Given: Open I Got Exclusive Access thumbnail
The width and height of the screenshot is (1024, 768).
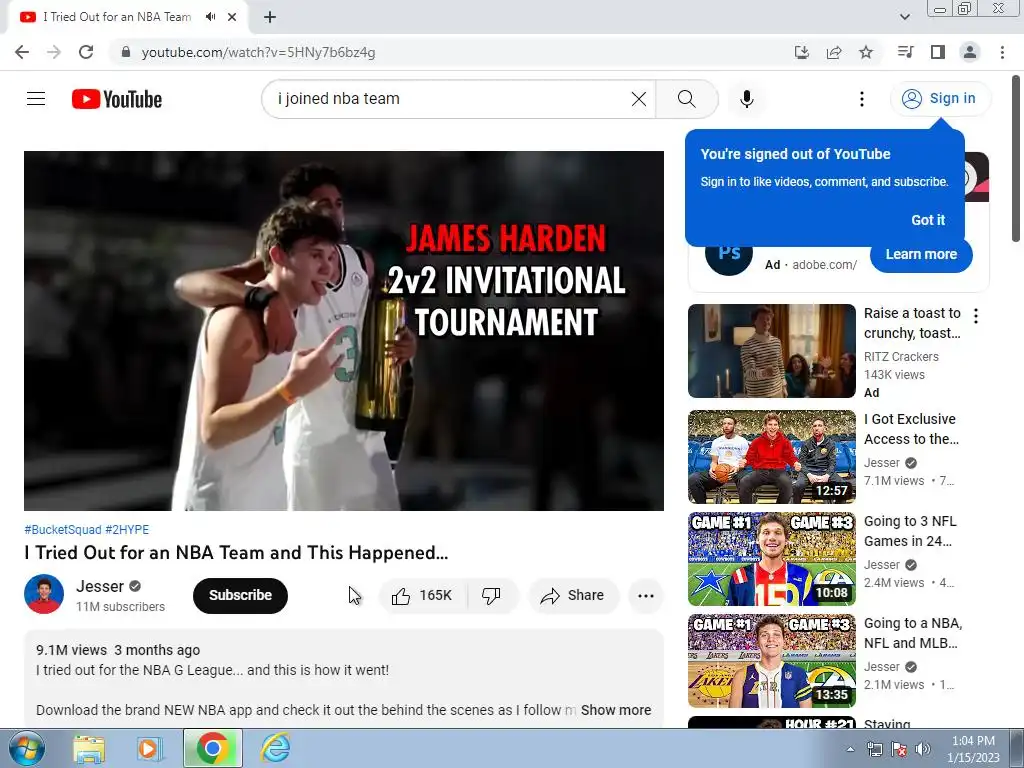Looking at the screenshot, I should 772,456.
